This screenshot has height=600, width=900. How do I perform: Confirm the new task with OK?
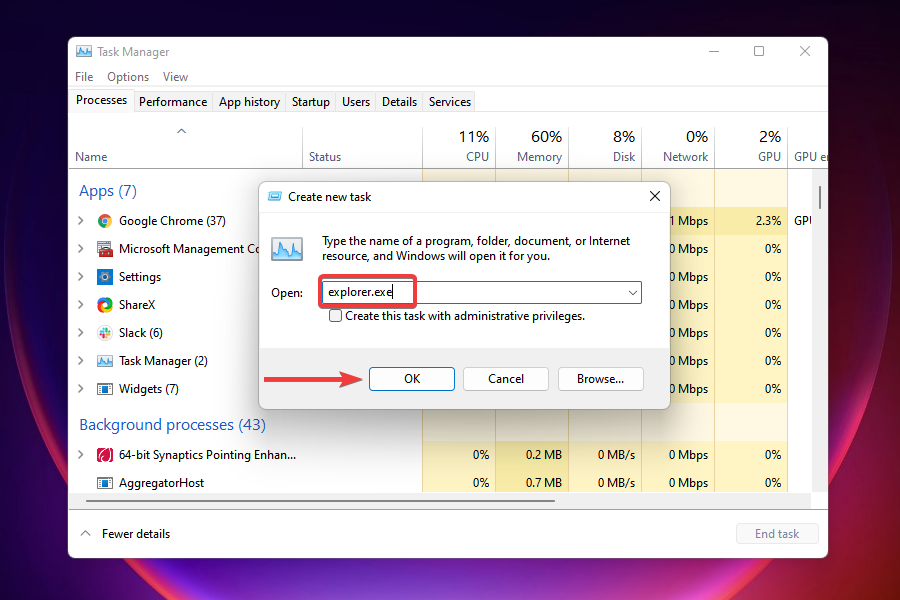[411, 379]
